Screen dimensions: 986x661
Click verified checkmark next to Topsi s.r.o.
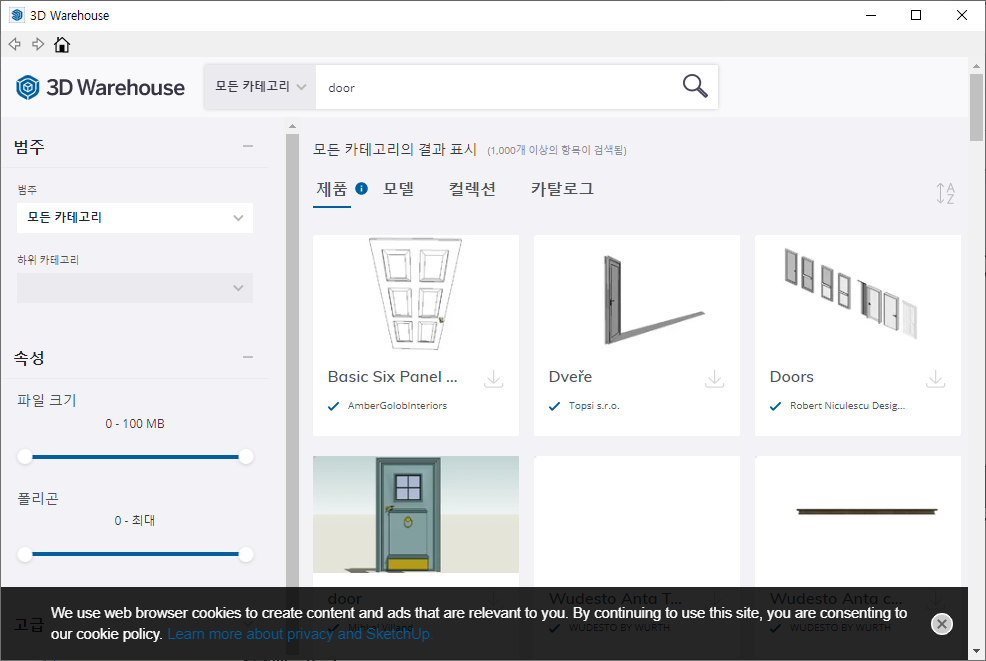[555, 406]
